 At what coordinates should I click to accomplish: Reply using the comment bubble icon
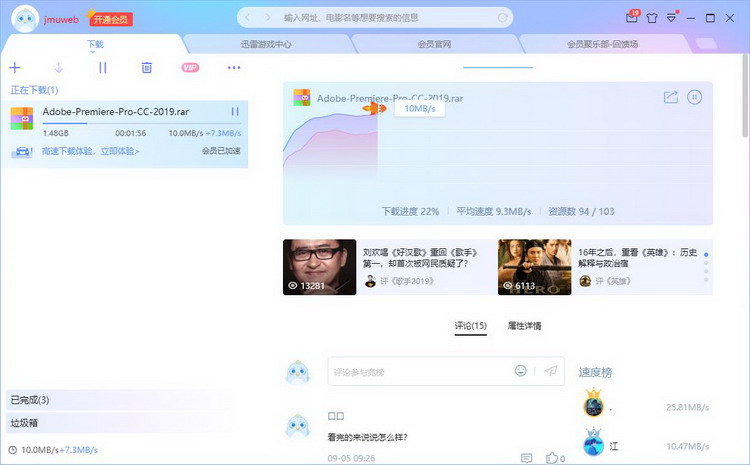pyautogui.click(x=527, y=458)
